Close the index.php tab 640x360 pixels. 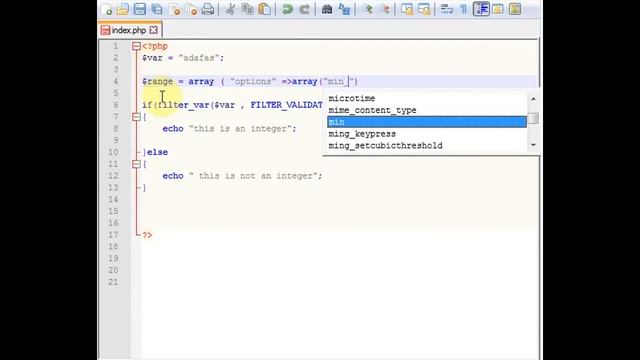pos(153,30)
